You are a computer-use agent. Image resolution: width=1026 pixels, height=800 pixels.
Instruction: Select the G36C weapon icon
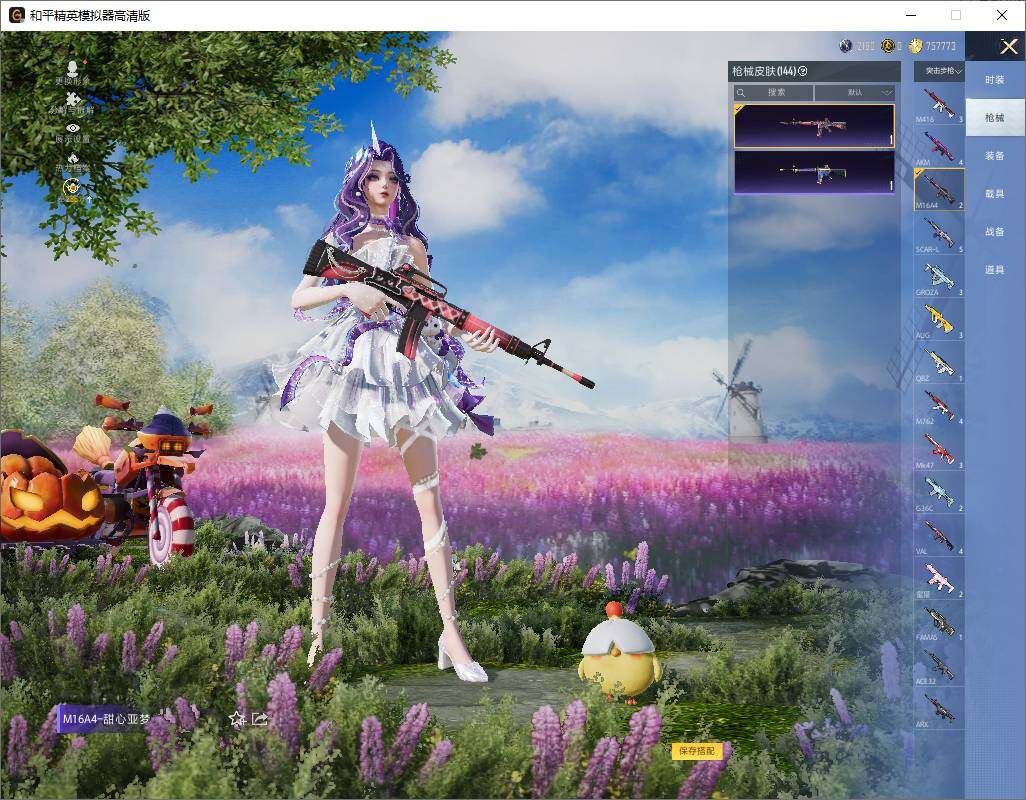[x=939, y=493]
